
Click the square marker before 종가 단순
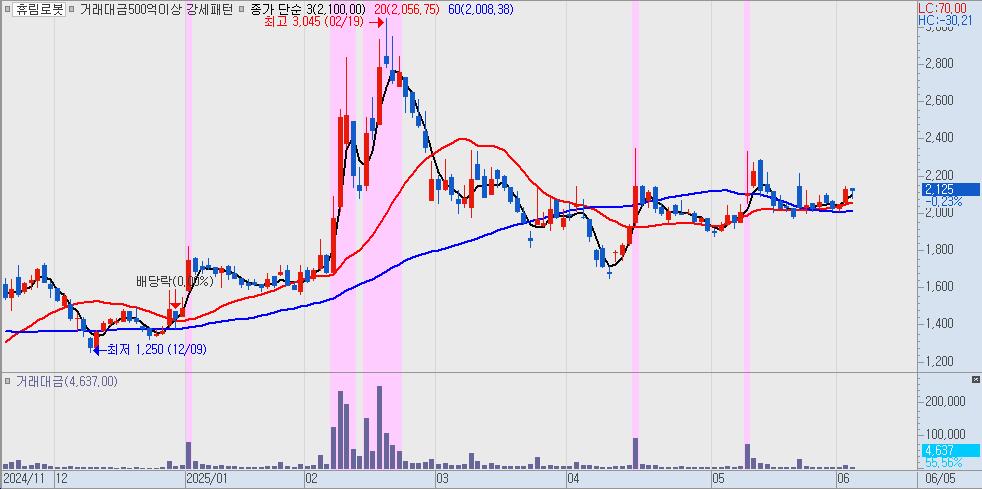pyautogui.click(x=241, y=9)
